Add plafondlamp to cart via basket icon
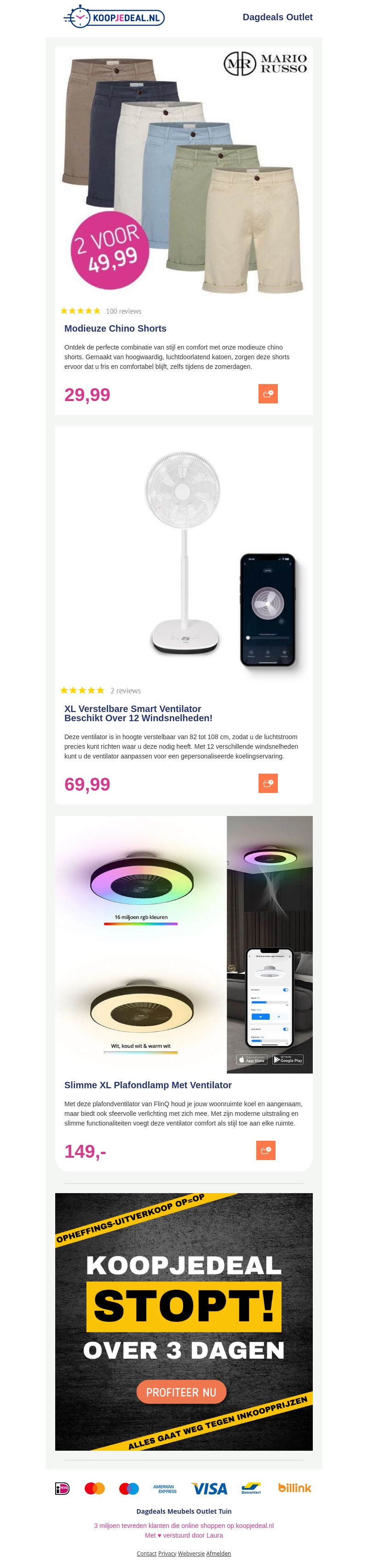The height and width of the screenshot is (1568, 368). point(266,1150)
